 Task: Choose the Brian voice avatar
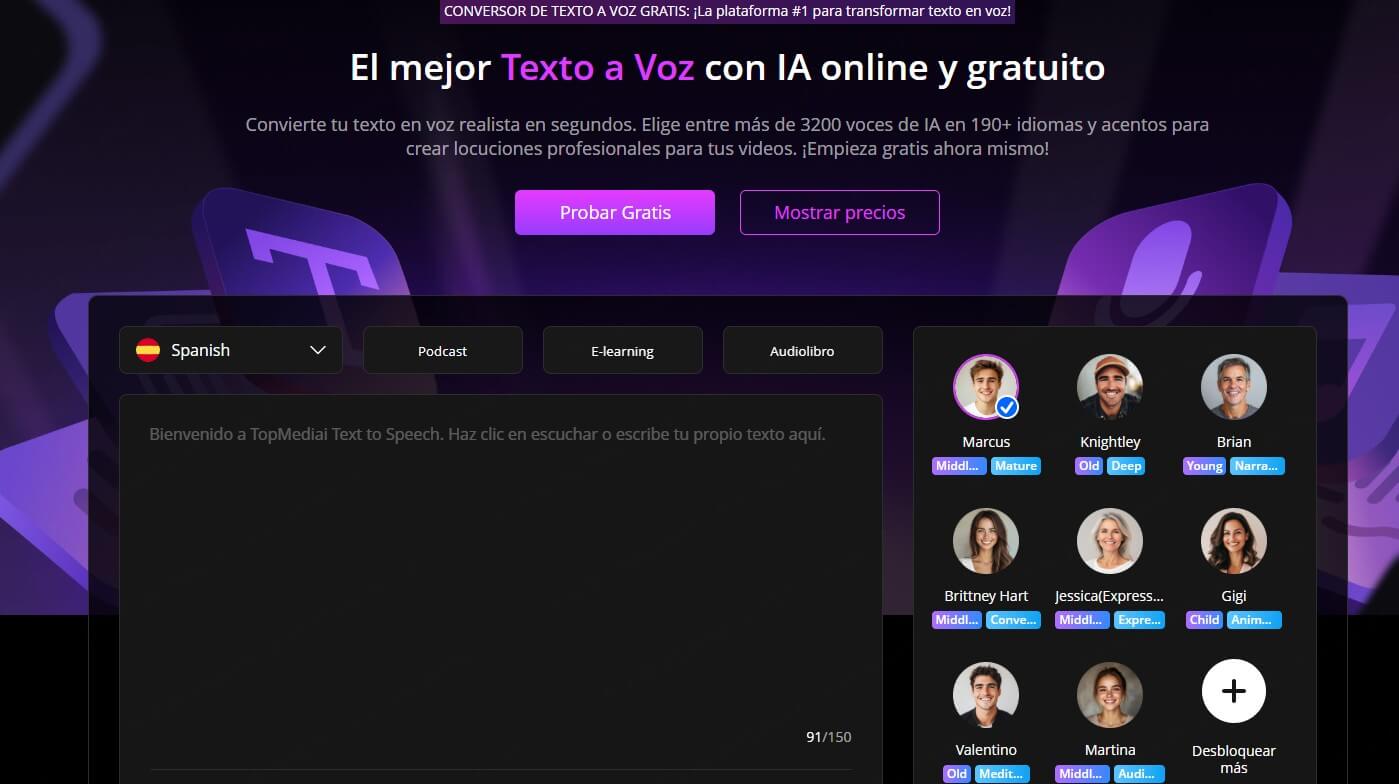pos(1234,387)
